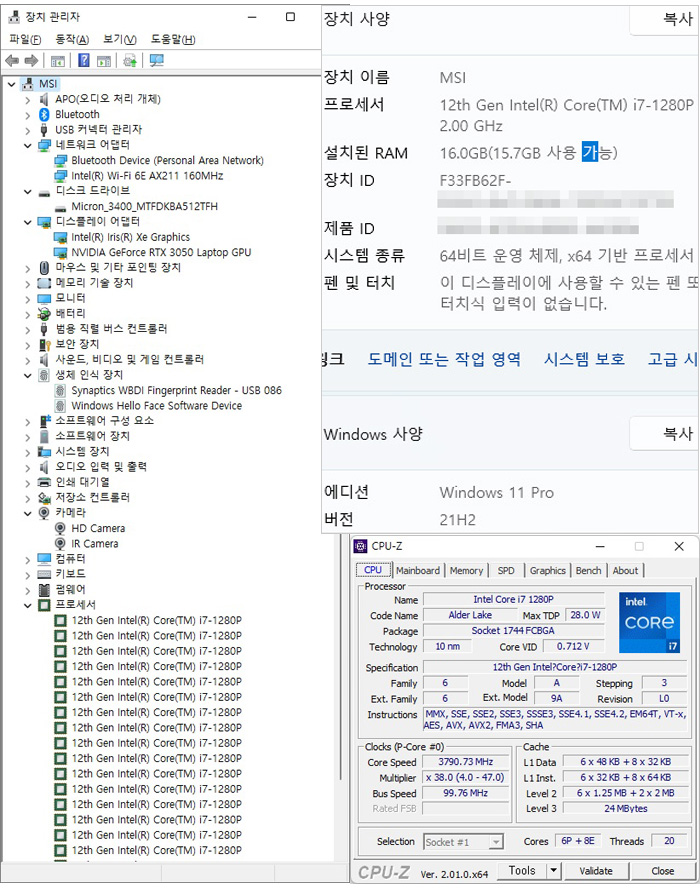700x888 pixels.
Task: Select the Bluetooth category icon
Action: point(44,114)
